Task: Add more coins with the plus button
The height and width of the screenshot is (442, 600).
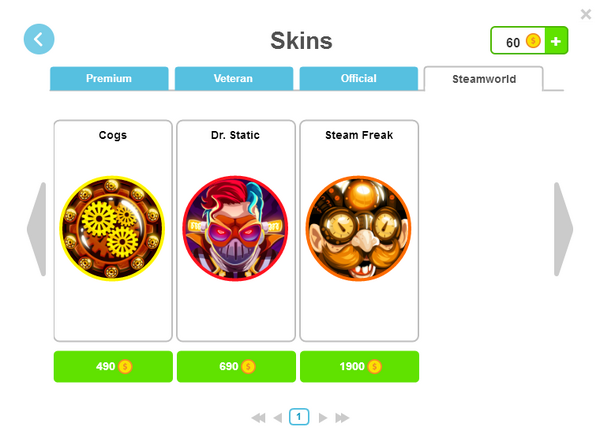Action: (556, 41)
